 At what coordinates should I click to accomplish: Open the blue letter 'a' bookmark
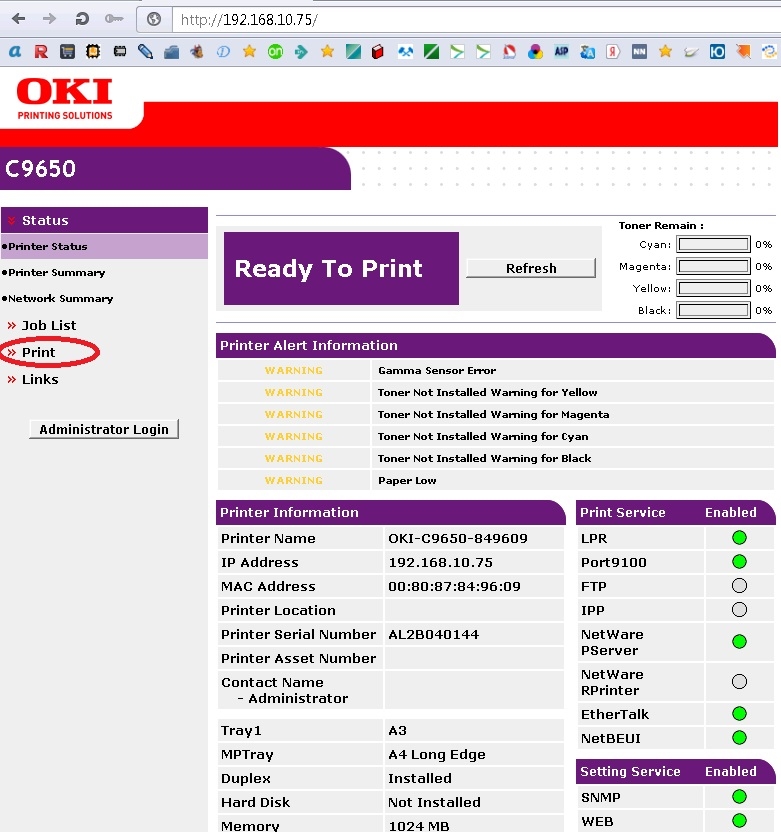pyautogui.click(x=15, y=51)
